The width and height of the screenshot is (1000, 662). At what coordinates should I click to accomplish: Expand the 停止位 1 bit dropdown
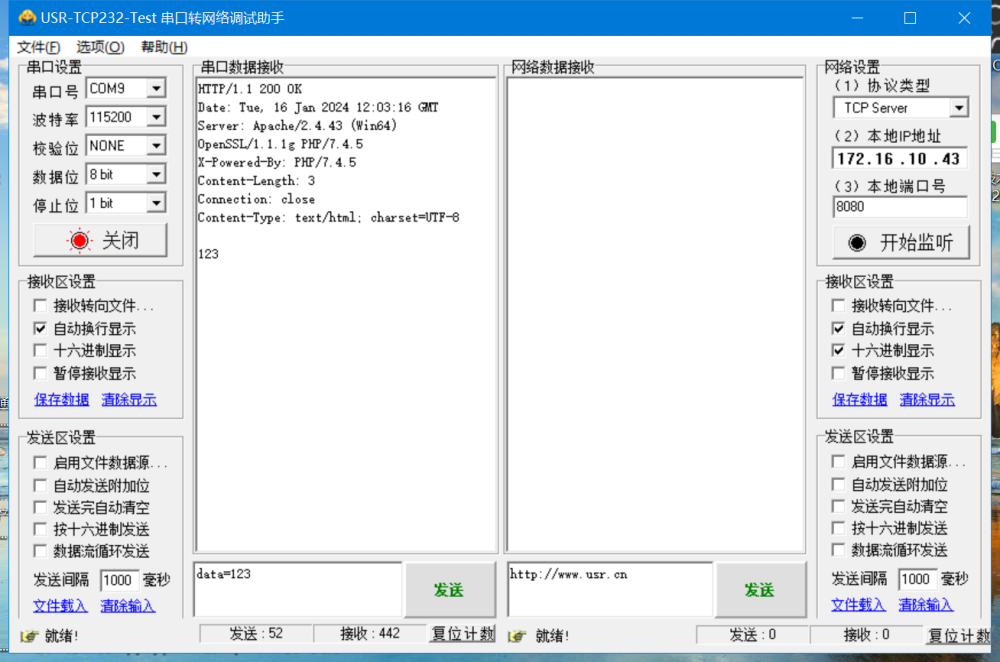coord(156,203)
